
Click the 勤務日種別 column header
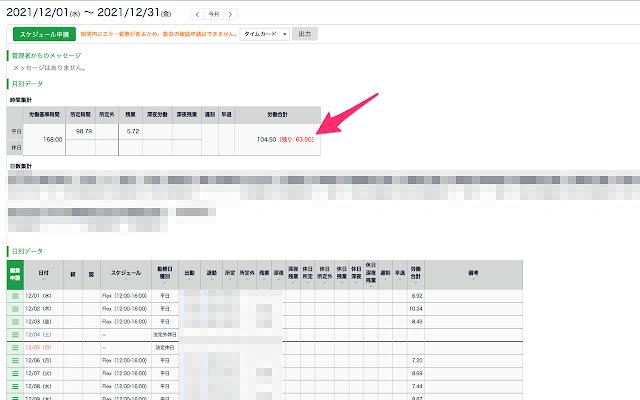[x=165, y=273]
